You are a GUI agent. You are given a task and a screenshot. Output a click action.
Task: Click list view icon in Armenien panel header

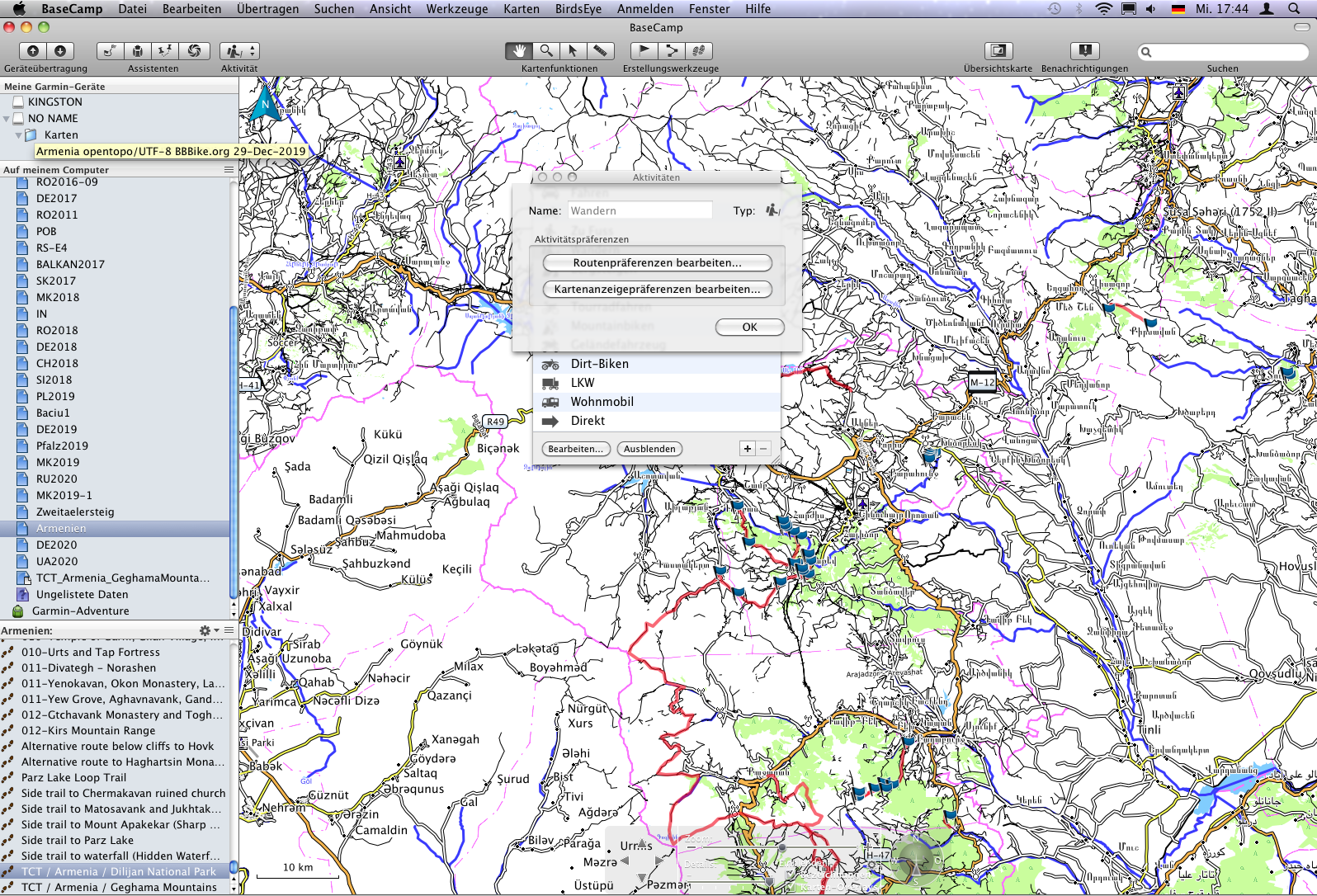click(x=229, y=630)
